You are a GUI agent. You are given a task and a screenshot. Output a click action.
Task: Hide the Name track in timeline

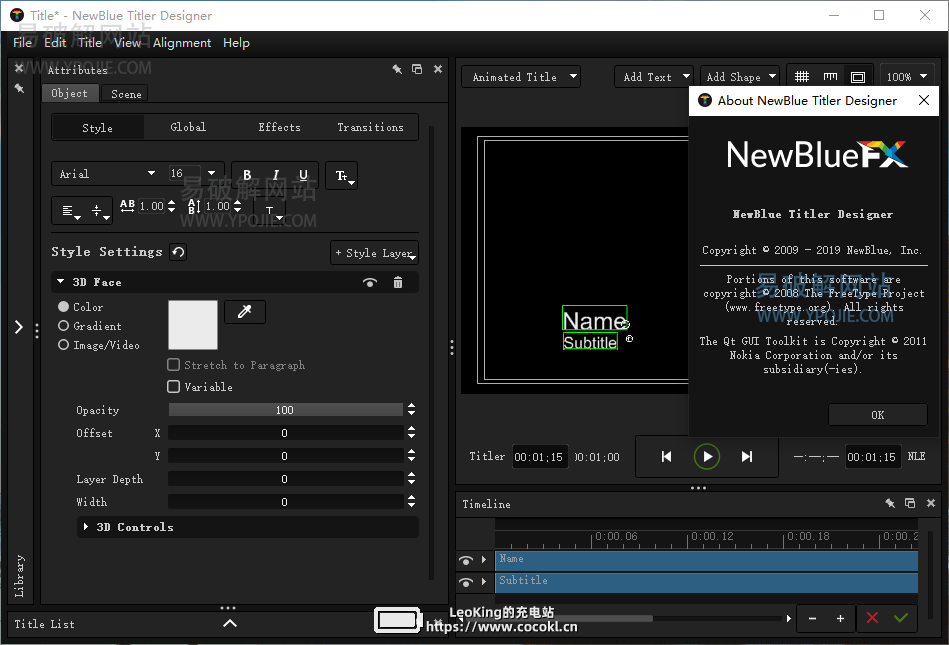click(465, 560)
